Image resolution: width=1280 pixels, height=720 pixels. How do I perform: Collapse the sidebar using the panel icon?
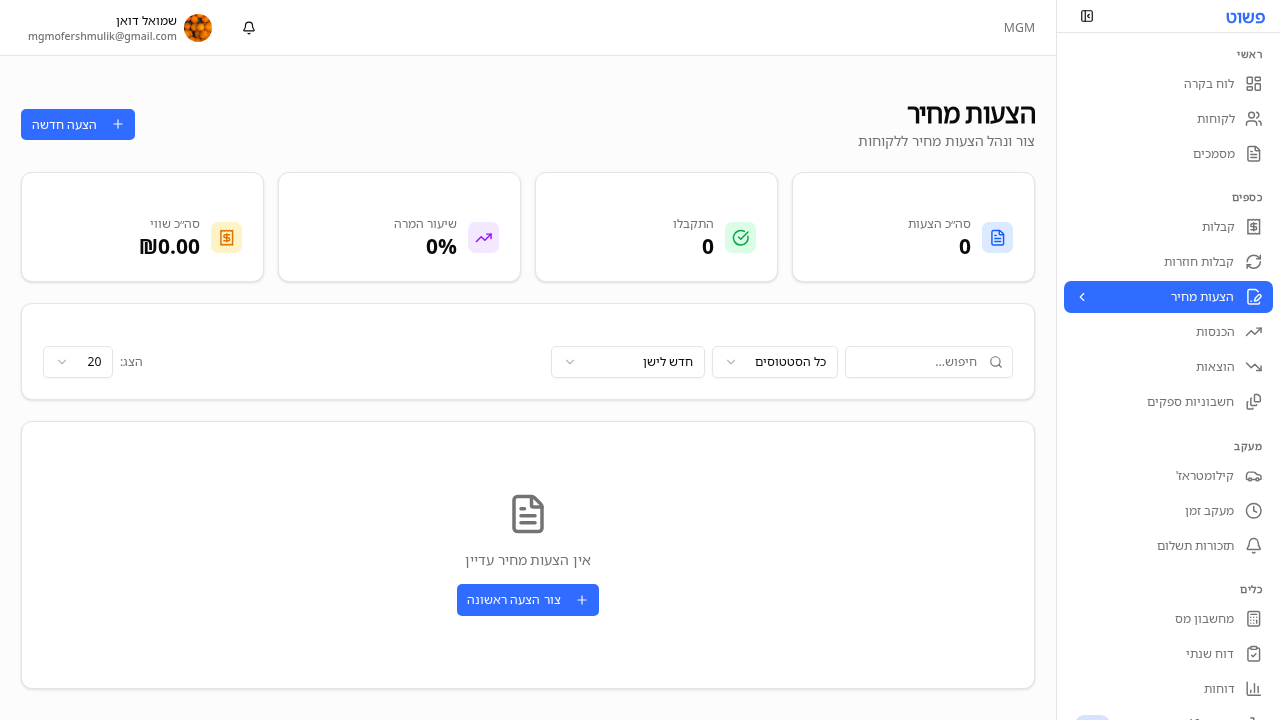[x=1087, y=17]
